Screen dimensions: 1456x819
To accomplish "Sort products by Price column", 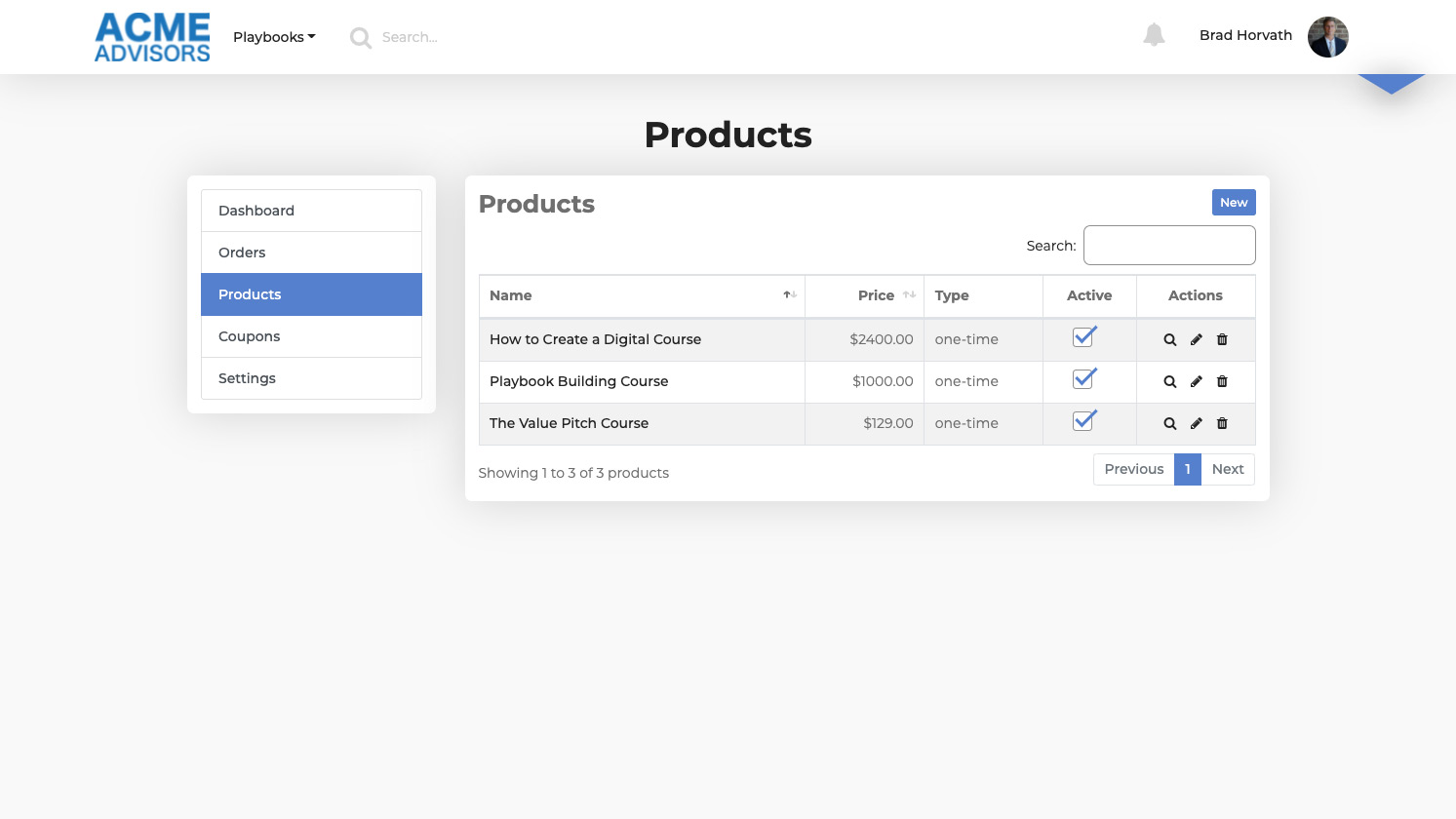I will 876,295.
